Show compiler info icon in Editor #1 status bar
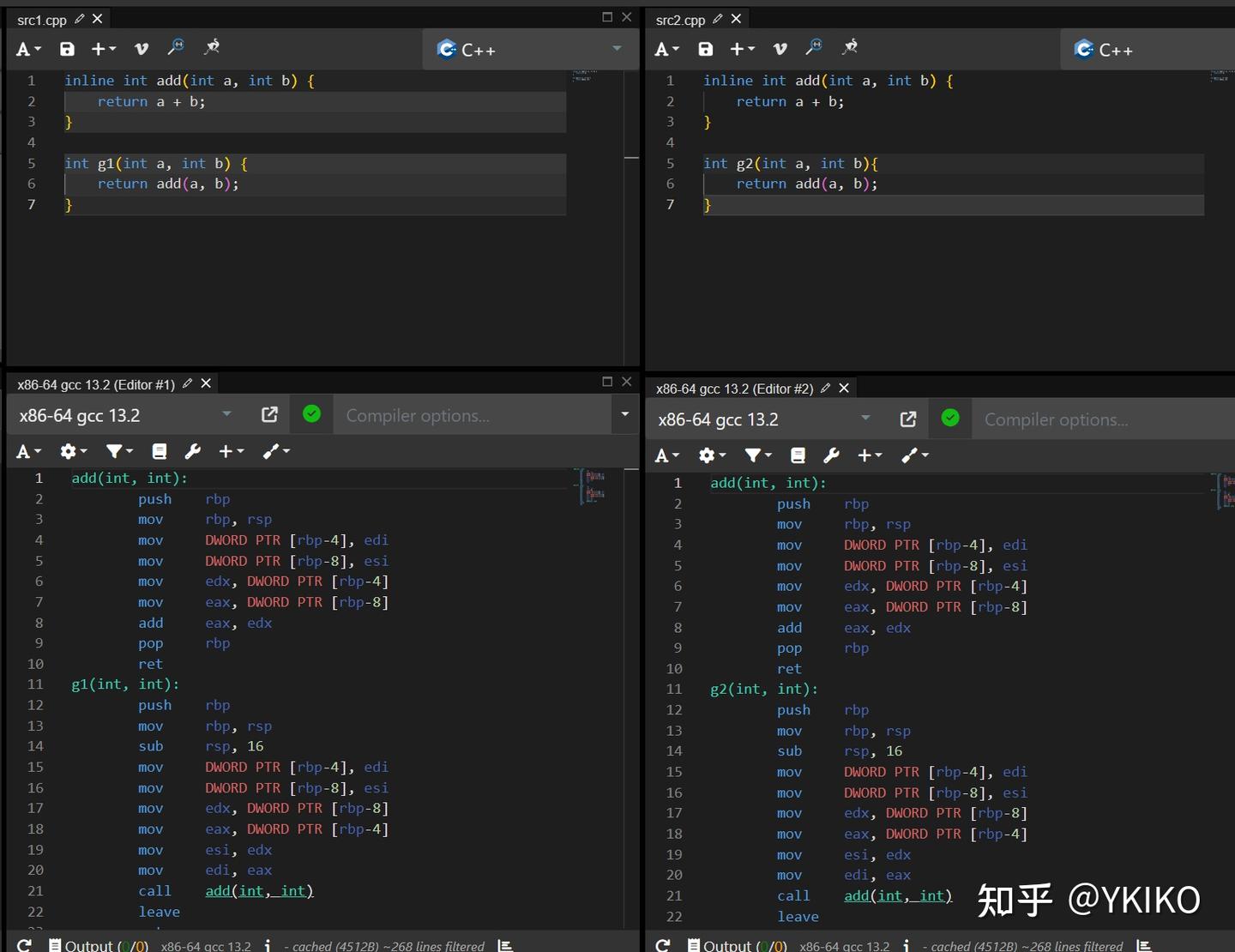1235x952 pixels. point(268,945)
